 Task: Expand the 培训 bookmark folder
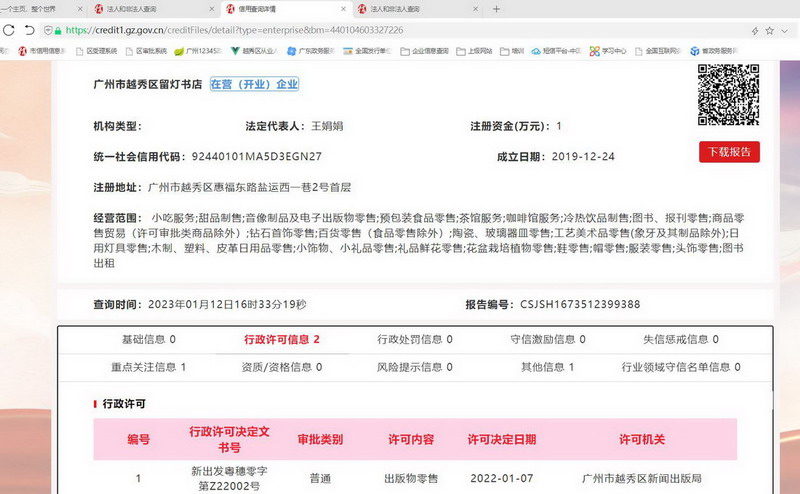[520, 50]
